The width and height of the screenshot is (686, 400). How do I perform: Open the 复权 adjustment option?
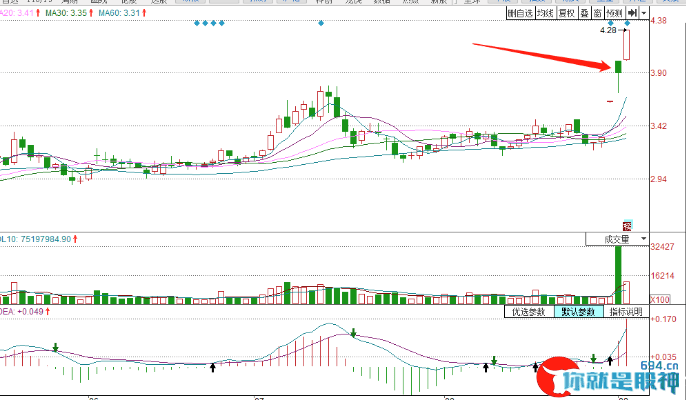coord(567,13)
